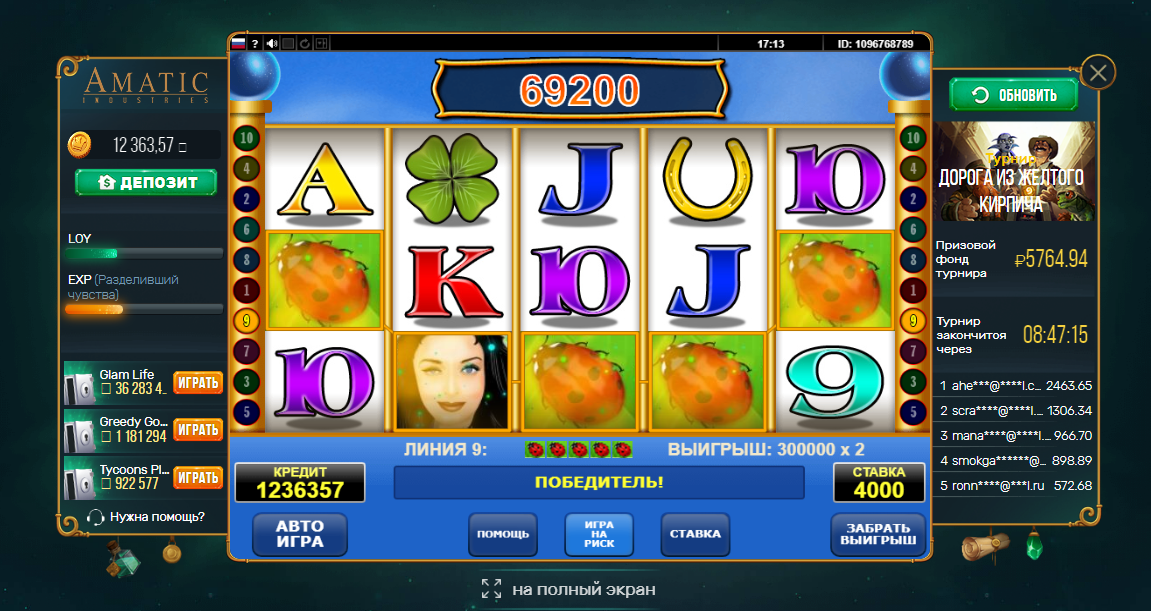Click the green ДЕПОЗИТ button

coord(146,182)
